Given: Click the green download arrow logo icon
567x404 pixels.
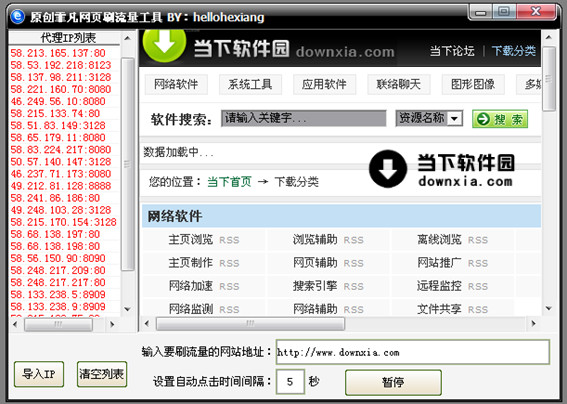Looking at the screenshot, I should (x=164, y=45).
